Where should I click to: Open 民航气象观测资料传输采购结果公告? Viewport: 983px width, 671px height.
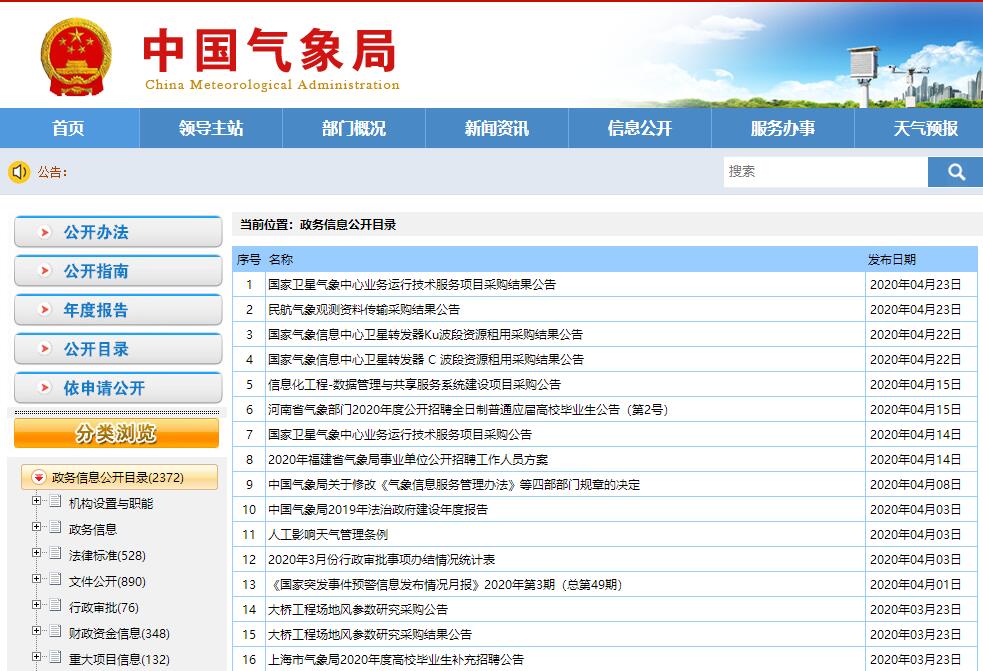pos(364,310)
